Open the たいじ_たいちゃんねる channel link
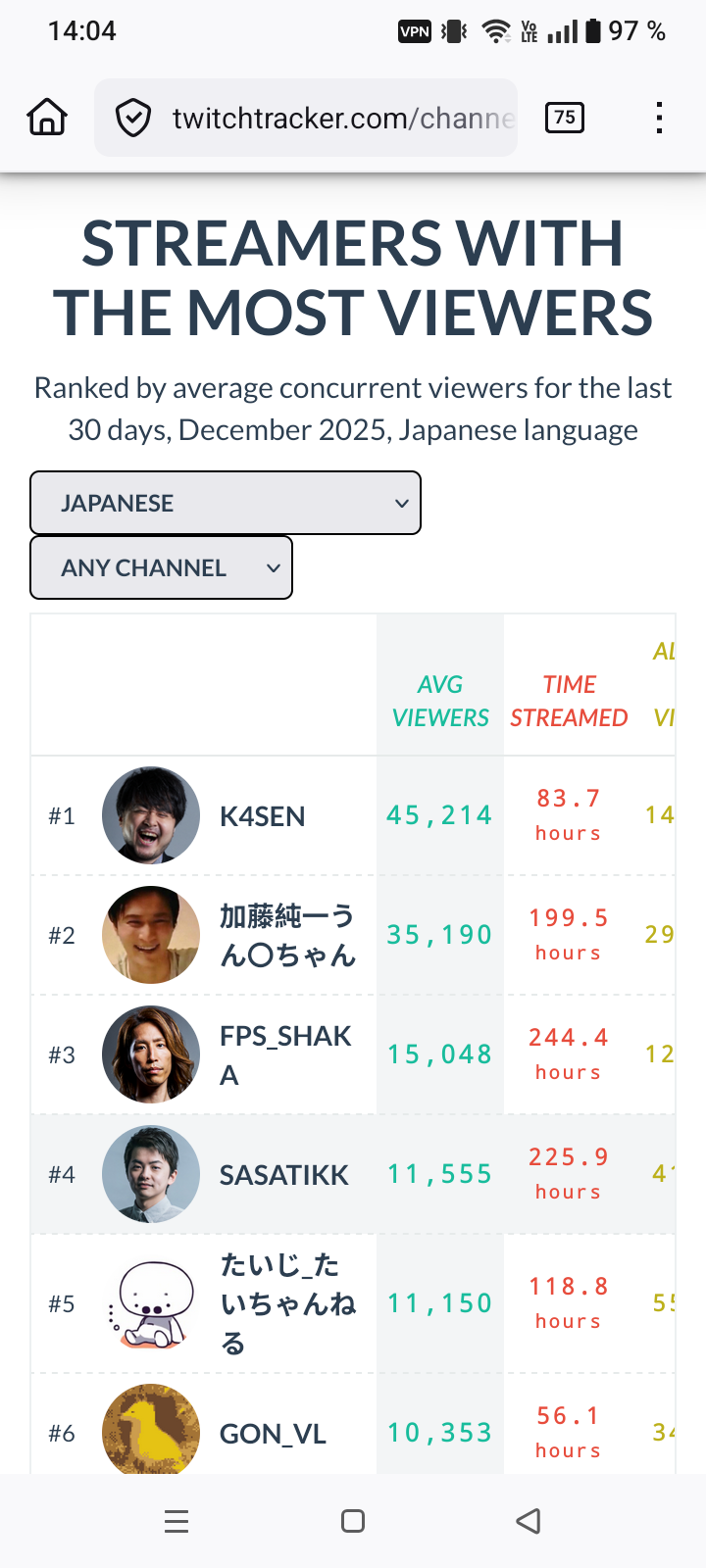The height and width of the screenshot is (1568, 706). coord(286,1303)
